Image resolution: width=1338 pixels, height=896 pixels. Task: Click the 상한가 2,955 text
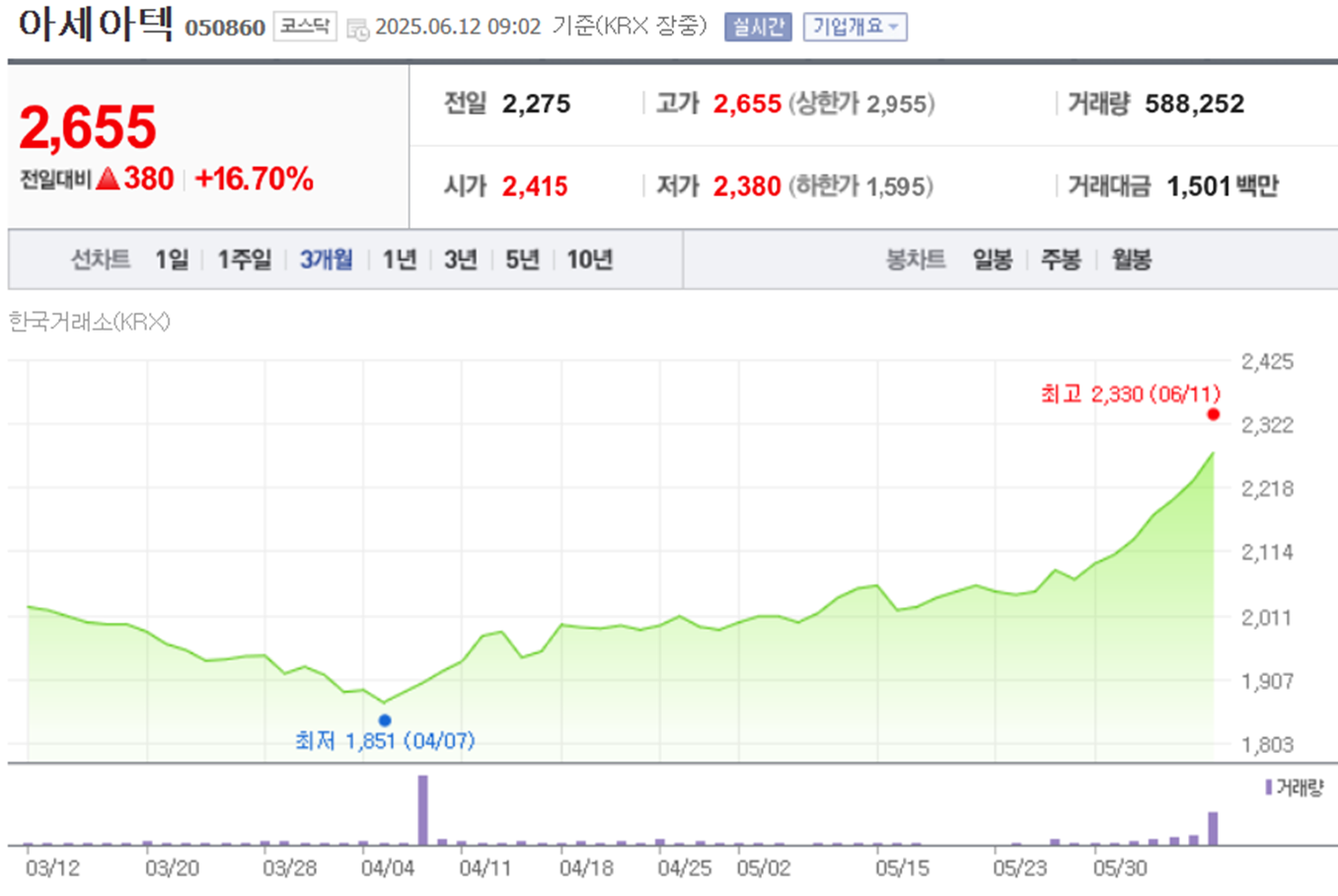[861, 104]
